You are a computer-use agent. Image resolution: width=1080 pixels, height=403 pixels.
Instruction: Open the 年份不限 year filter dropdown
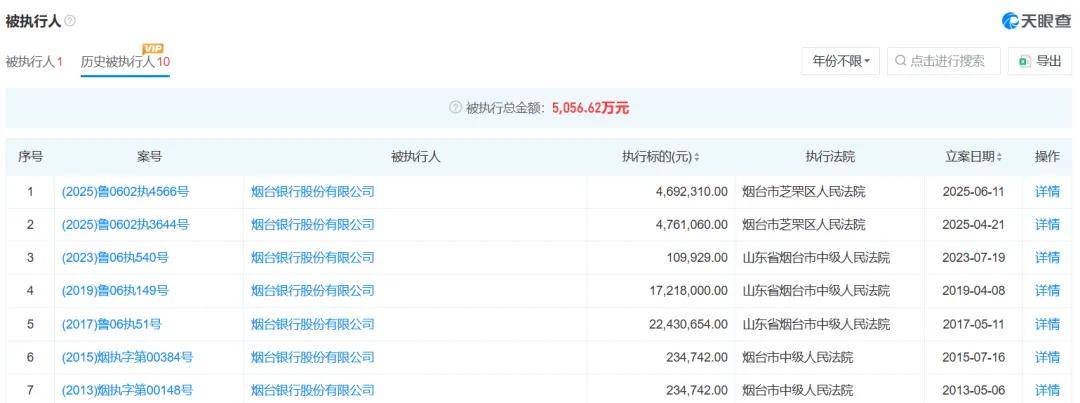click(840, 61)
